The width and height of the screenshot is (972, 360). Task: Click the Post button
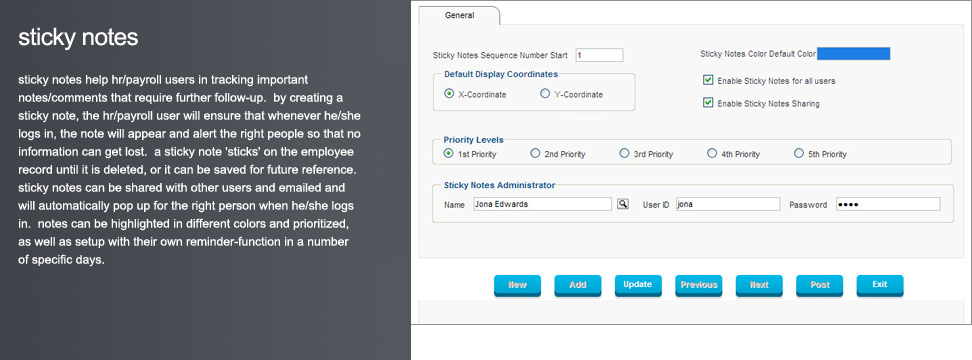pyautogui.click(x=820, y=285)
